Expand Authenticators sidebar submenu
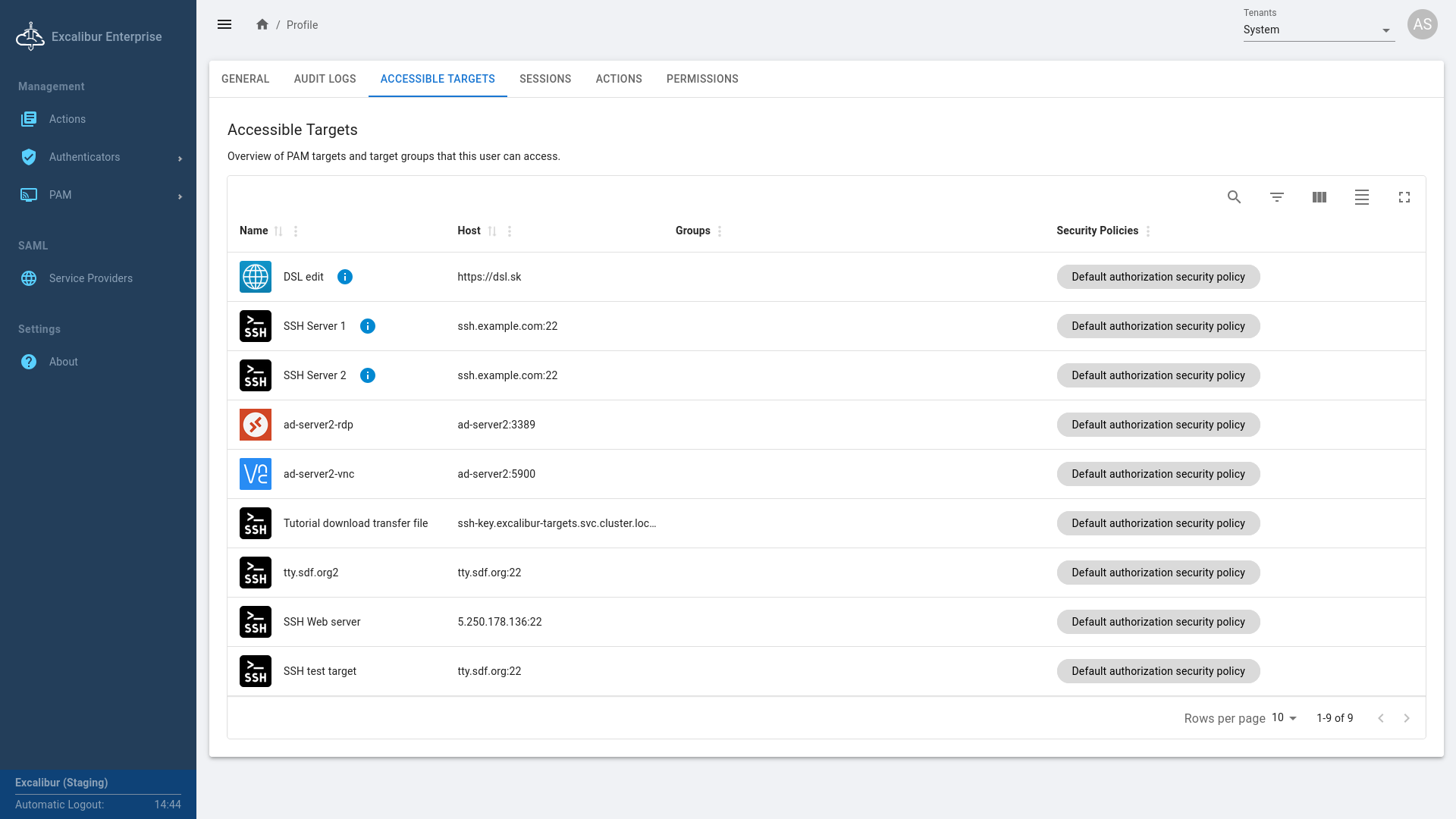The image size is (1456, 819). point(99,157)
